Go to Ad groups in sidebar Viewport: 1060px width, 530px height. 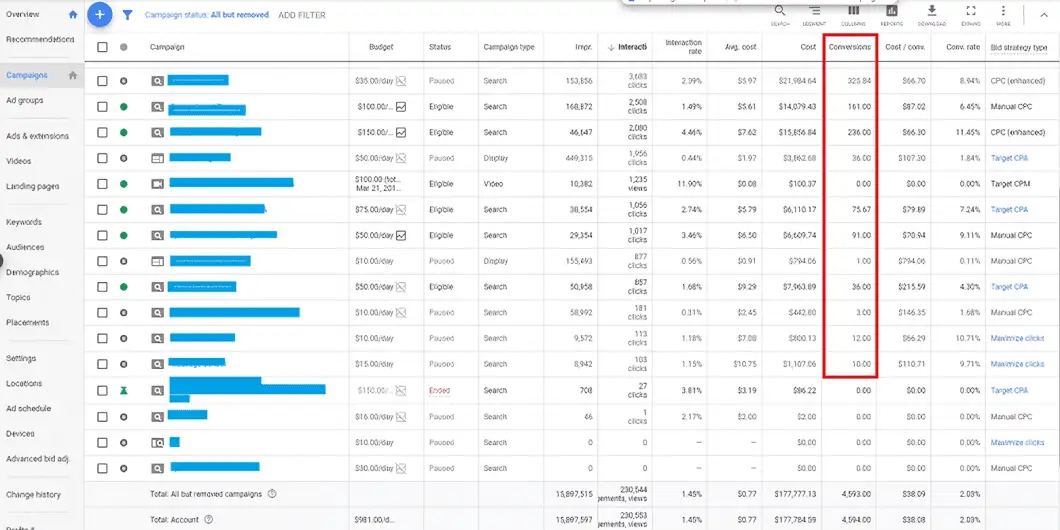pos(25,100)
